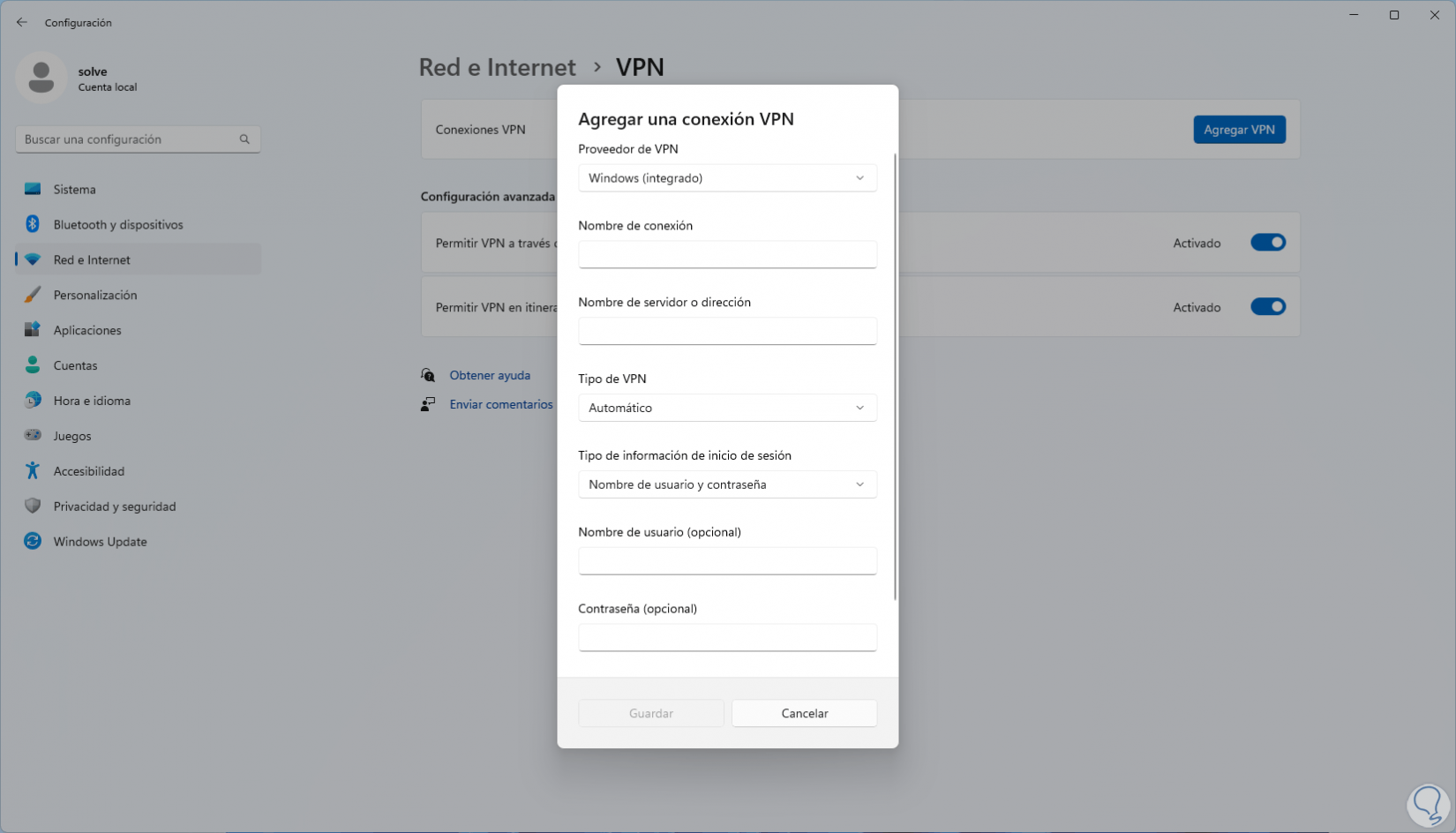Click the search magnifier icon

point(244,139)
